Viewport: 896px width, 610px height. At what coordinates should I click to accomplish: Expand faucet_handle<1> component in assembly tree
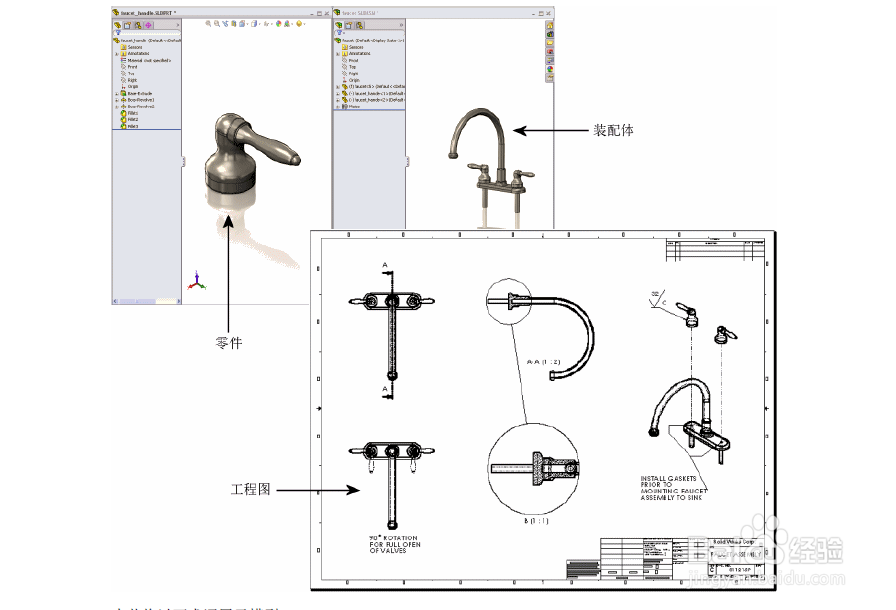click(338, 94)
